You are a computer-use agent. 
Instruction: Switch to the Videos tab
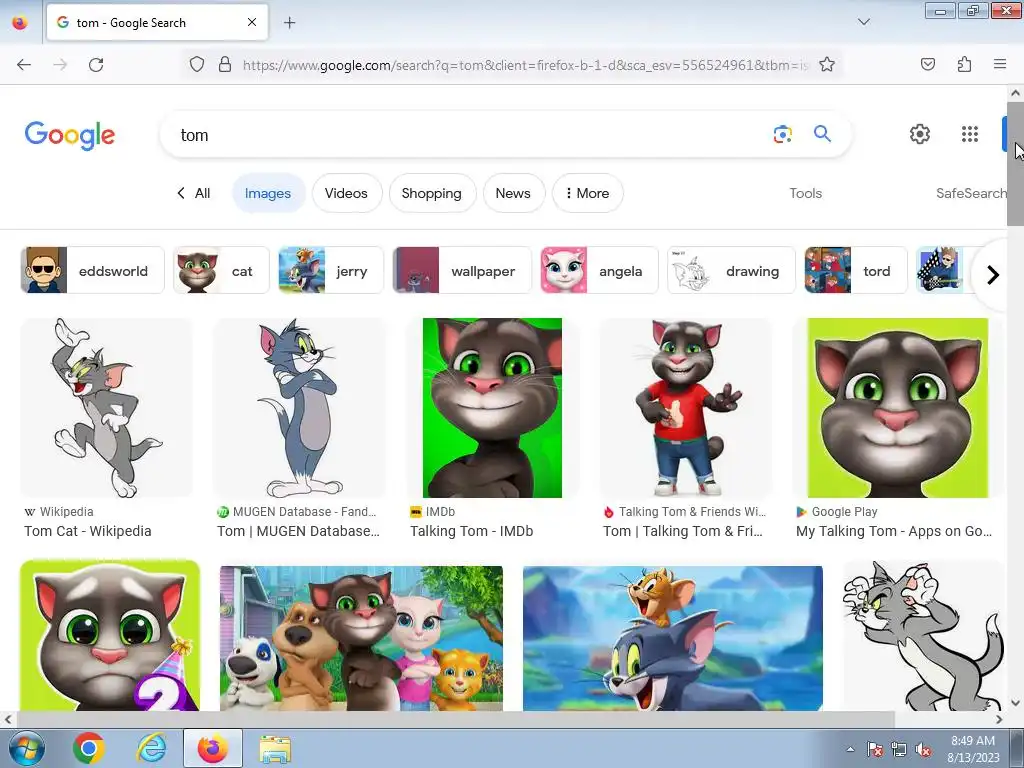tap(346, 193)
